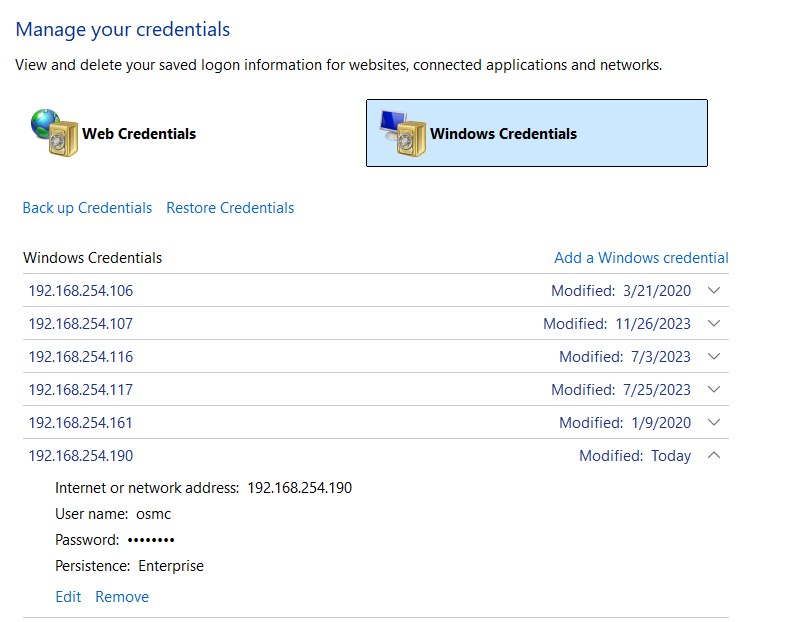Open Back up Credentials link
The height and width of the screenshot is (622, 793).
click(x=87, y=208)
